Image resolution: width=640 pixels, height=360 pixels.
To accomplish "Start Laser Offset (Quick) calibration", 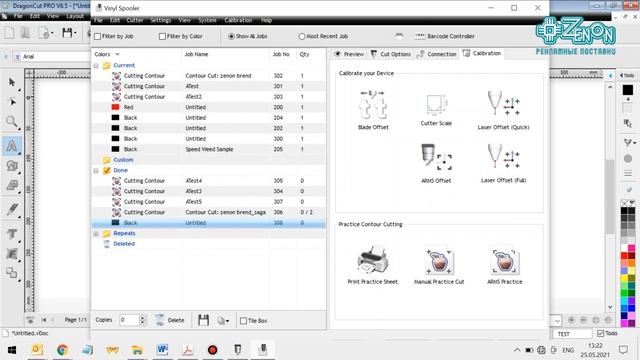I will 503,110.
